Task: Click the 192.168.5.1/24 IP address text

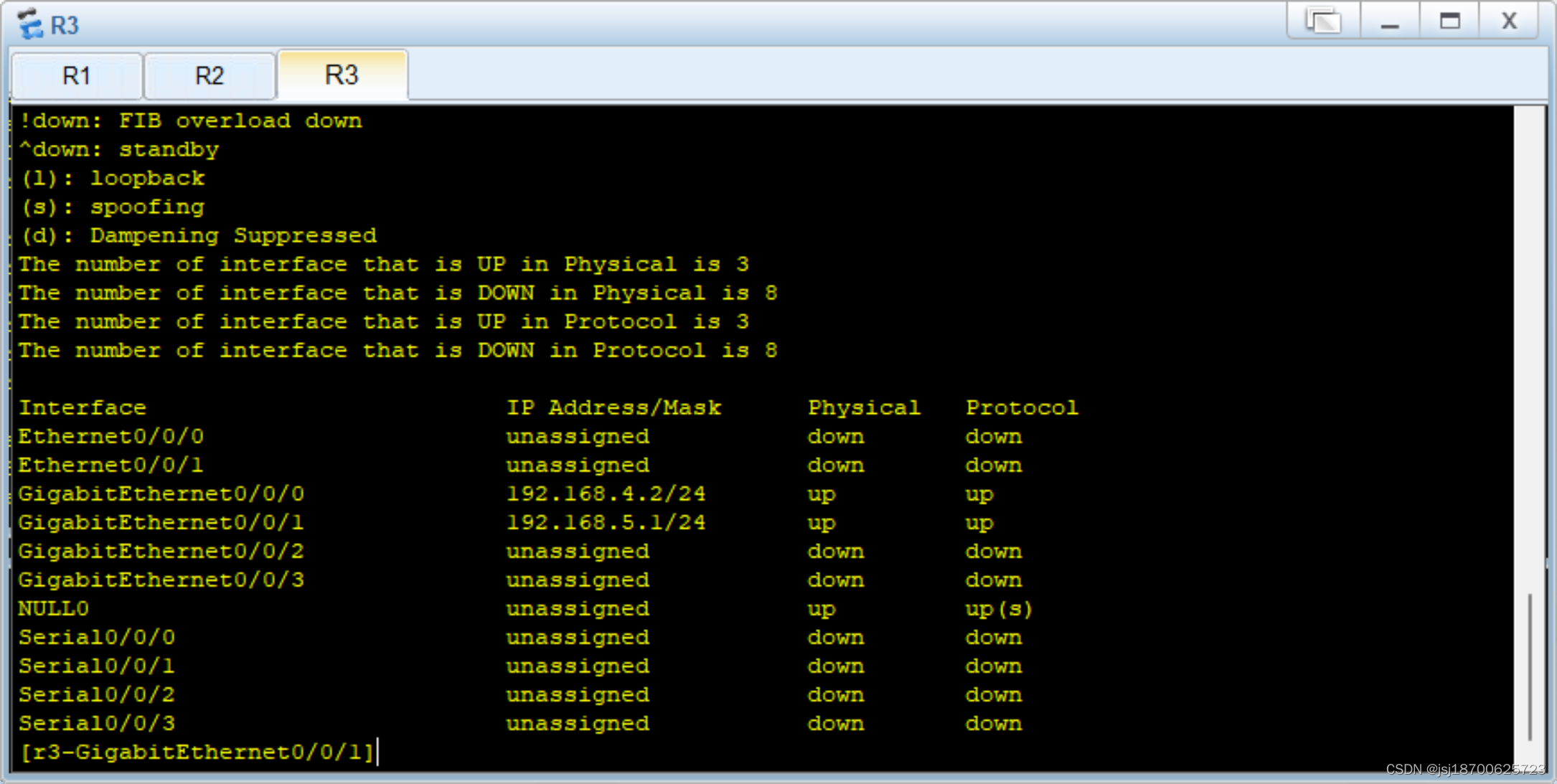Action: [606, 522]
